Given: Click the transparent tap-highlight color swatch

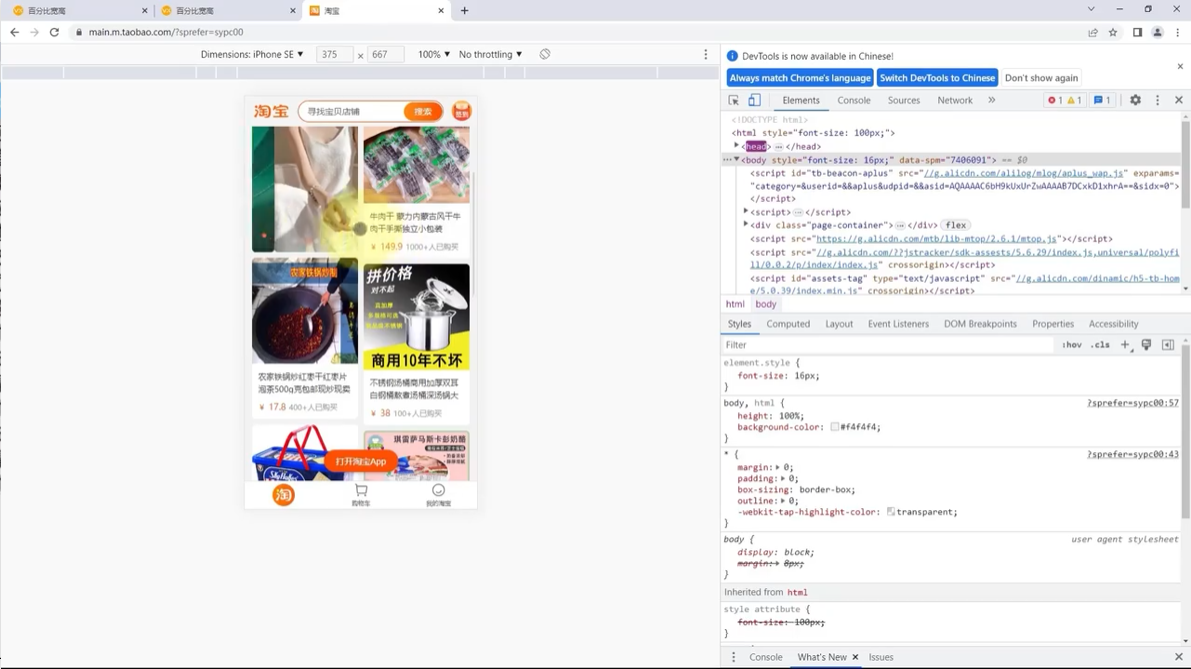Looking at the screenshot, I should 890,512.
